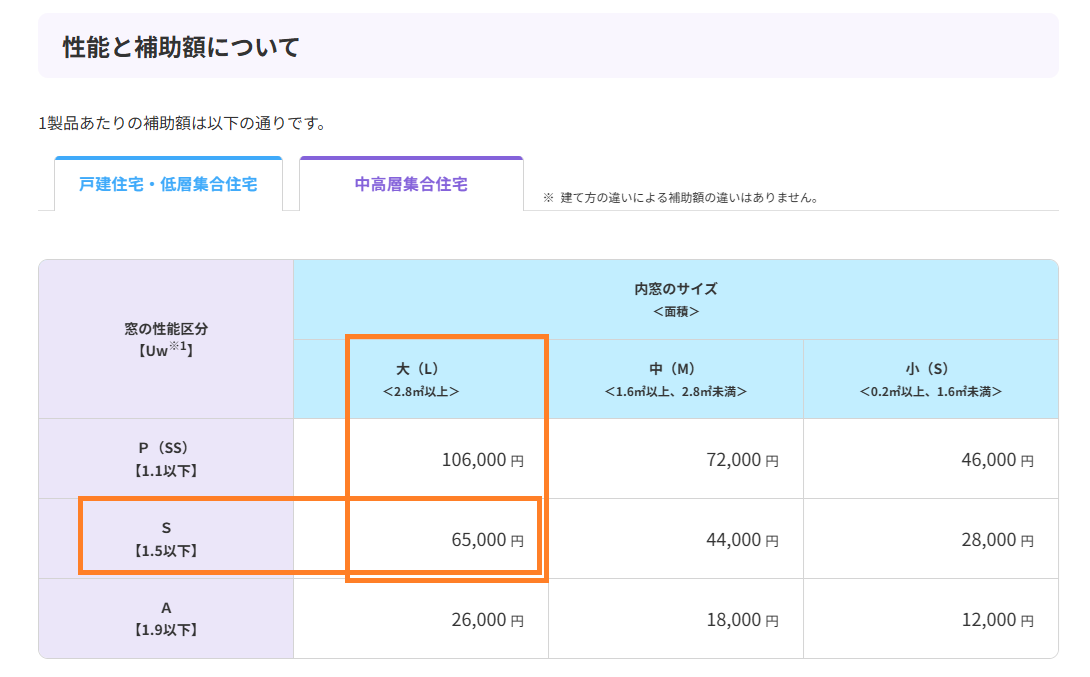The width and height of the screenshot is (1090, 677).
Task: Select the A【1.9以下】row header
Action: (166, 619)
